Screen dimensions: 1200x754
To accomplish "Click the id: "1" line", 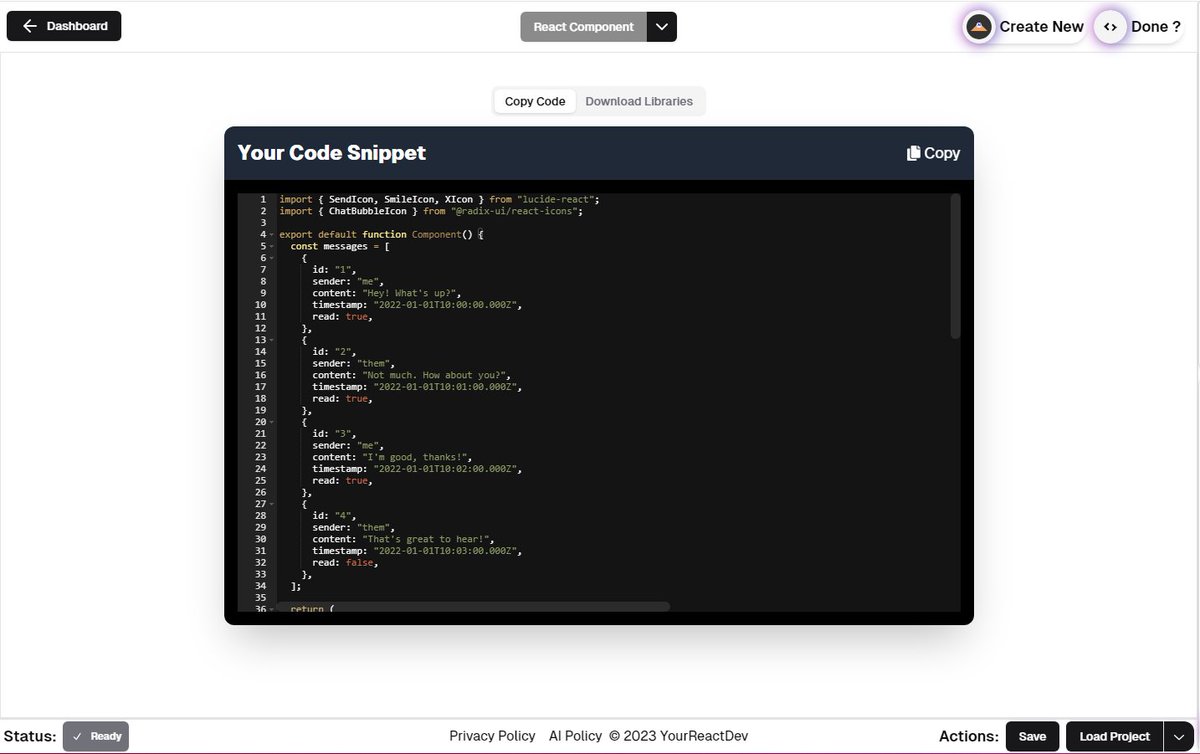I will [335, 270].
